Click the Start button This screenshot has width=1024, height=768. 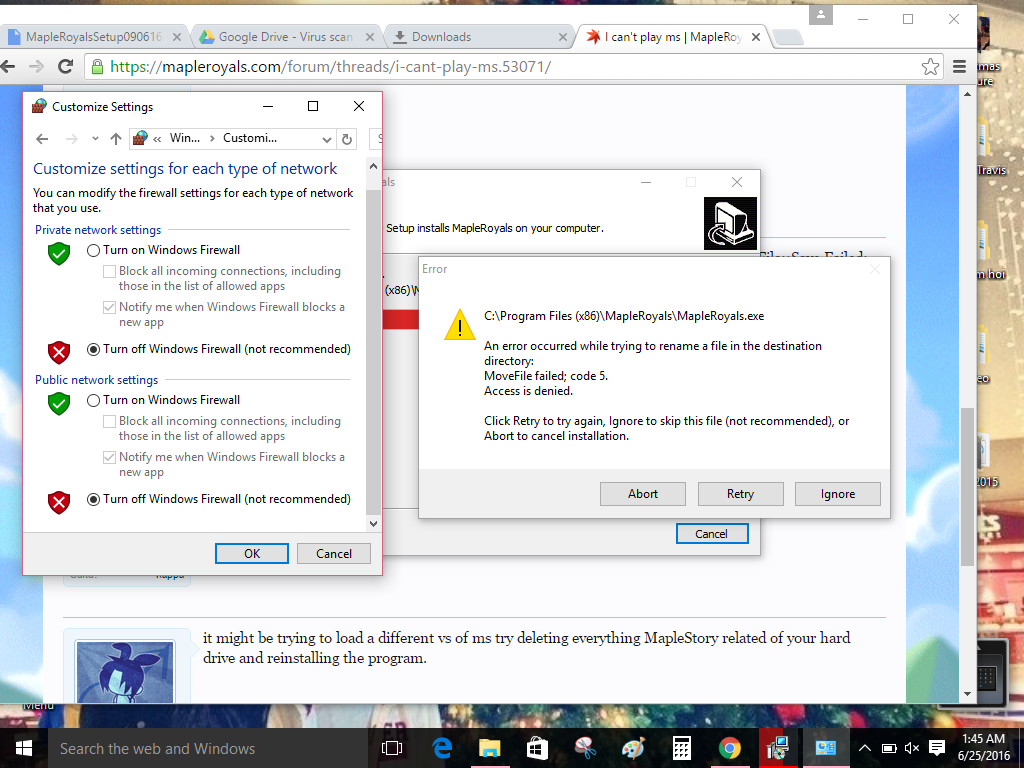(24, 748)
